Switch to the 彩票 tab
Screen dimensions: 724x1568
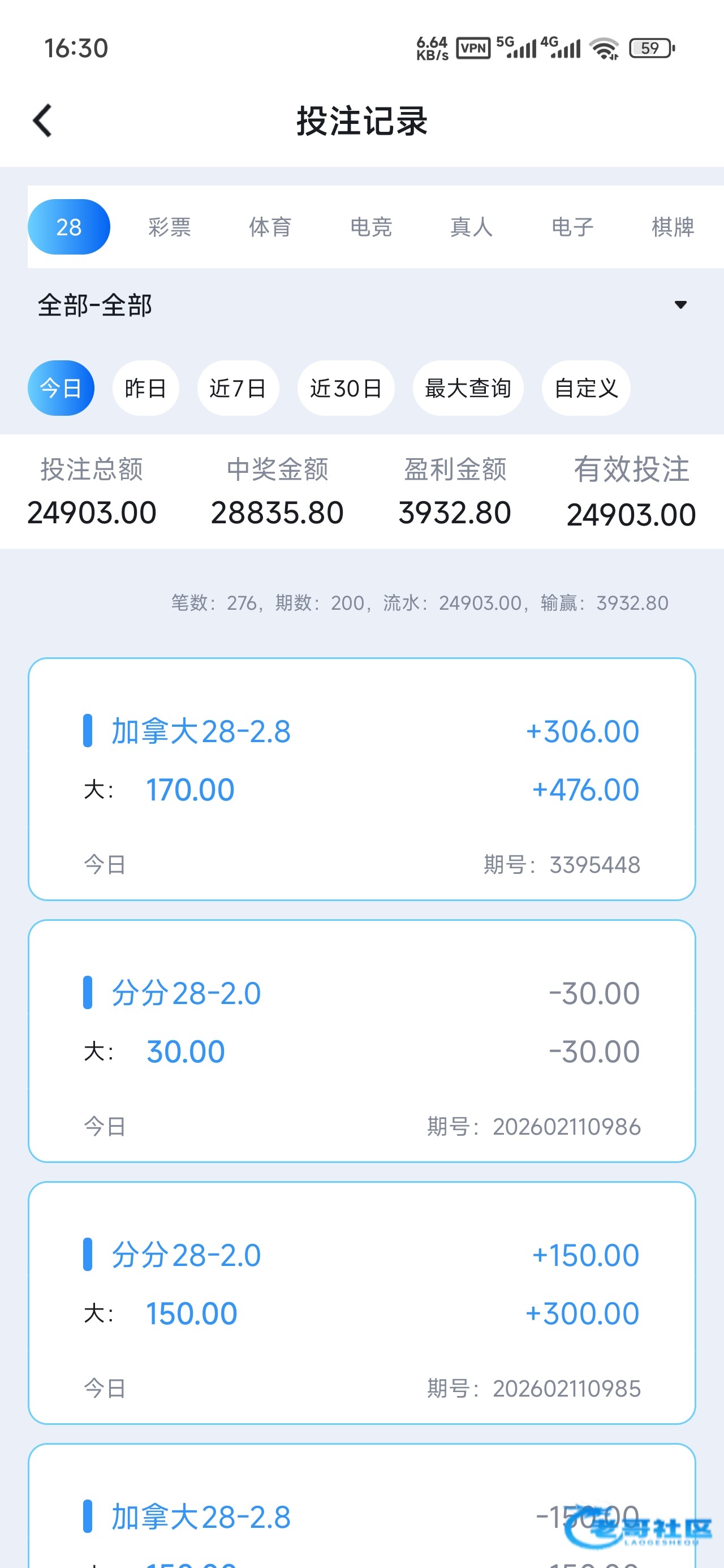169,227
